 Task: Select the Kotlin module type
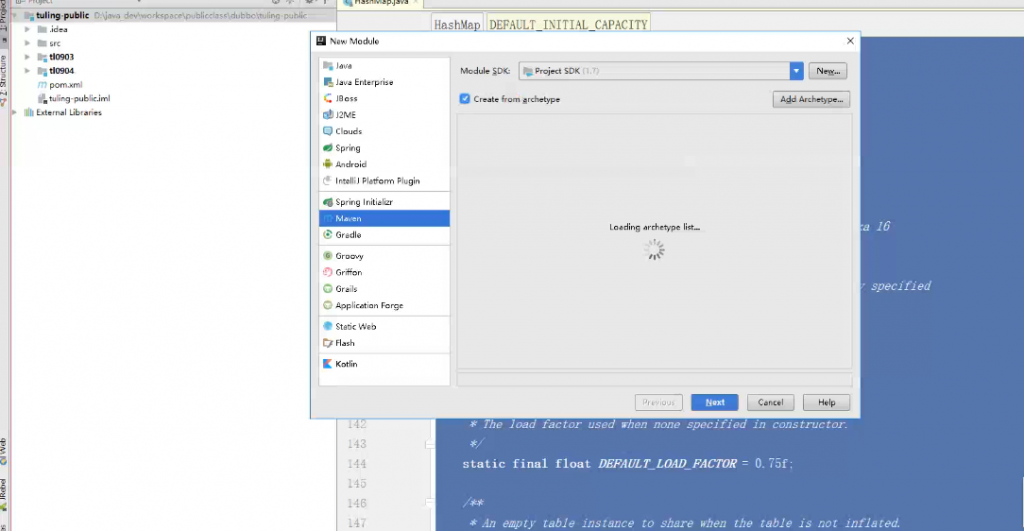(384, 364)
